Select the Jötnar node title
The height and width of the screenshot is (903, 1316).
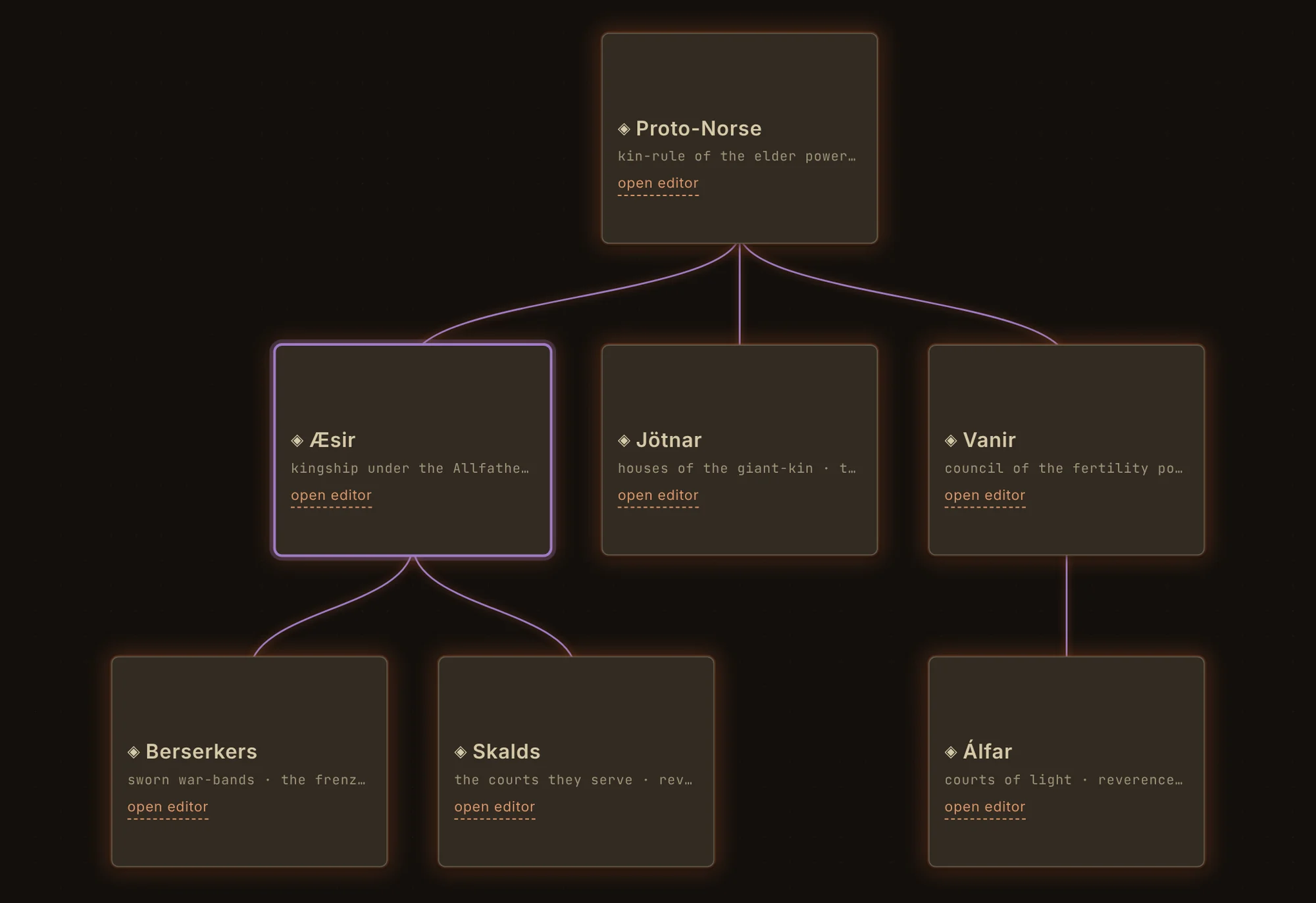pyautogui.click(x=669, y=440)
